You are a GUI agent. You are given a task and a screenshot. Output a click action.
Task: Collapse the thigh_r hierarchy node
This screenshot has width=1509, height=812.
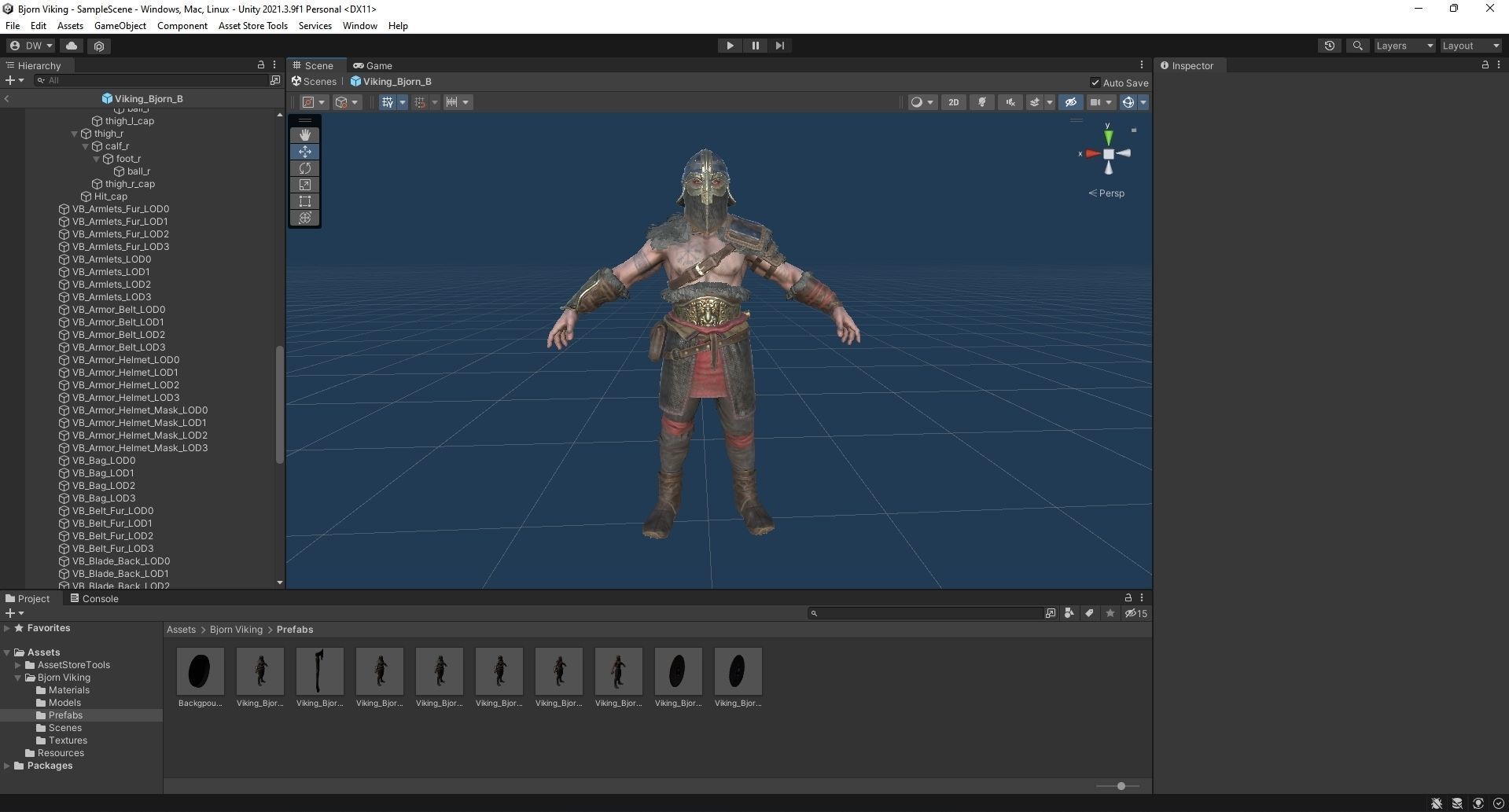pos(75,134)
